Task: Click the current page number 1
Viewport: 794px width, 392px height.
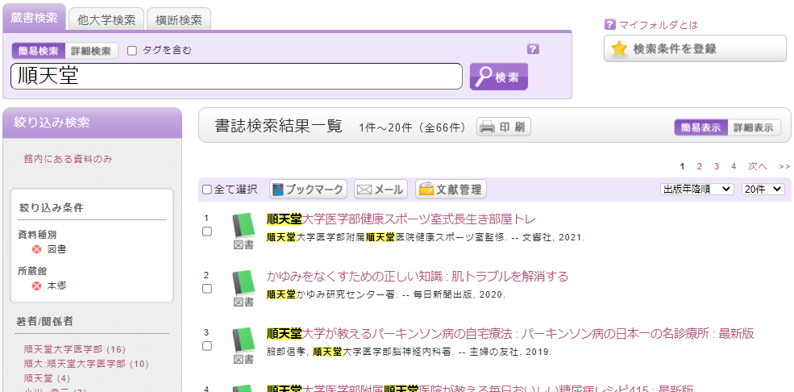Action: tap(682, 166)
